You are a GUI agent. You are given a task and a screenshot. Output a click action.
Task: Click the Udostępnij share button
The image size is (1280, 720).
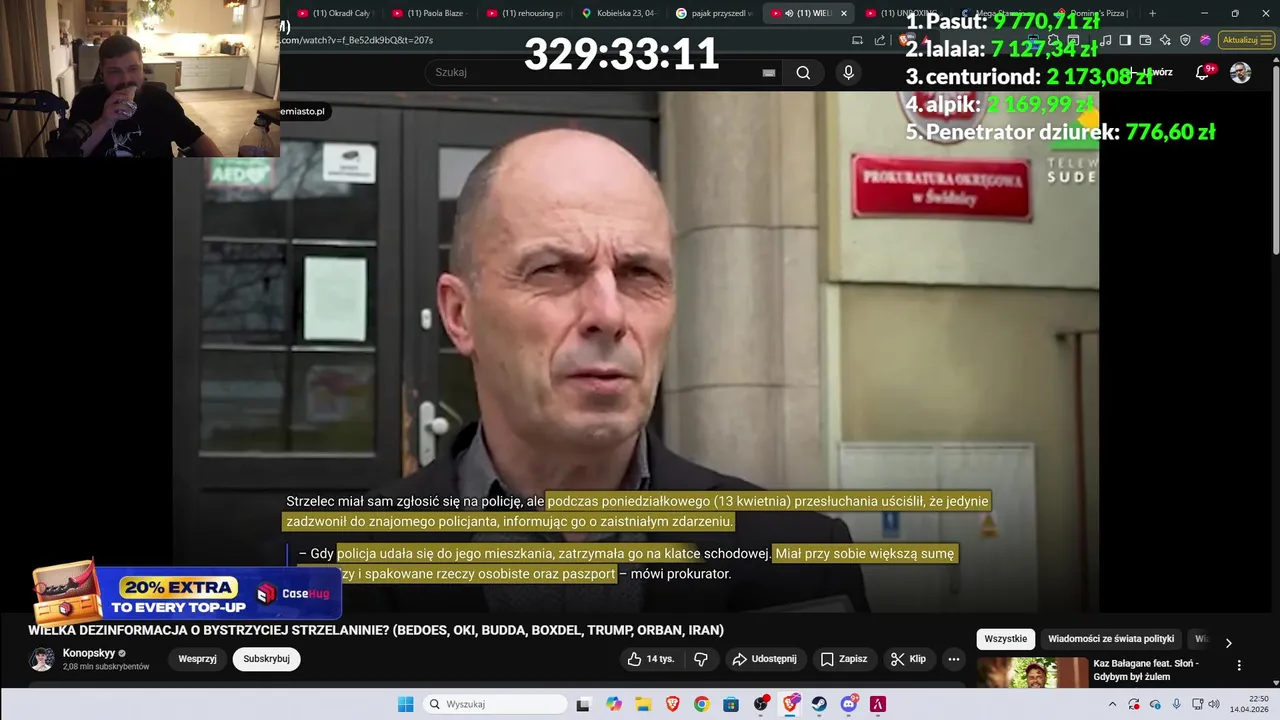click(764, 659)
